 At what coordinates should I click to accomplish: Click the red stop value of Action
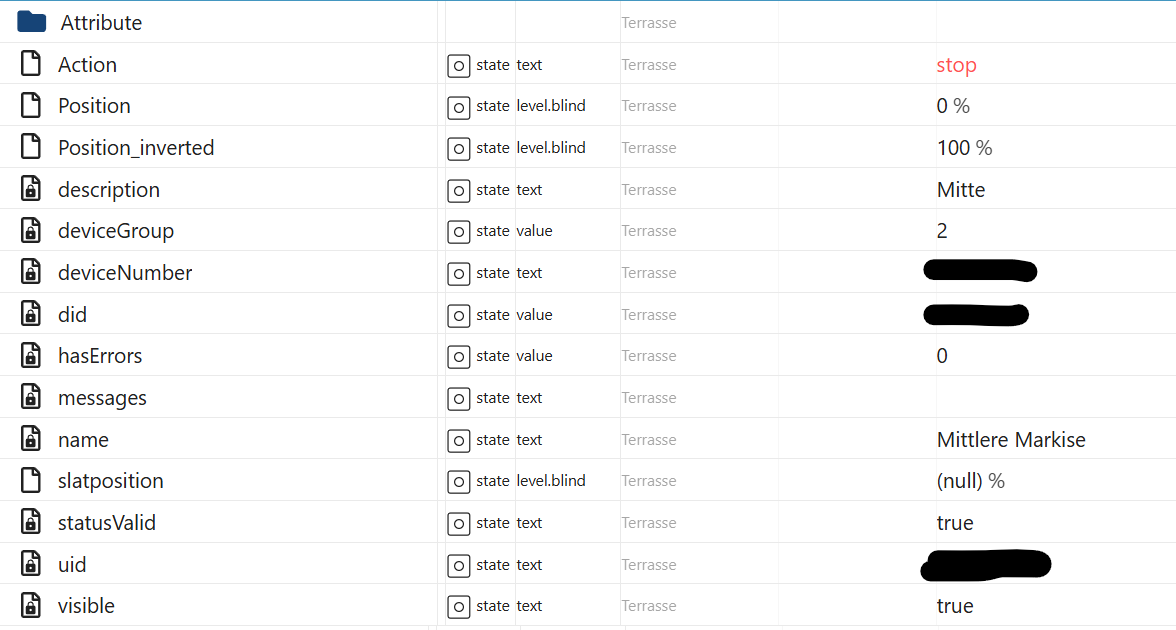956,65
